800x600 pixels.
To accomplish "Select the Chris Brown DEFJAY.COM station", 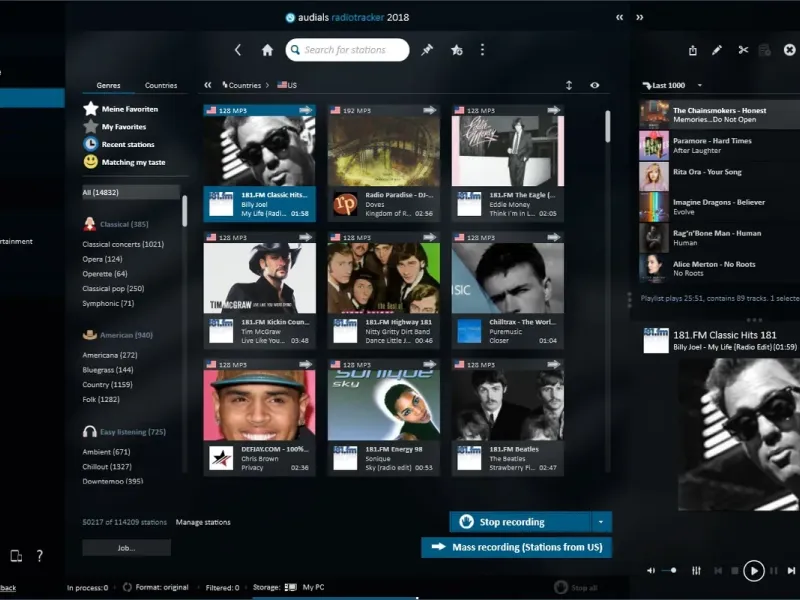I will [260, 417].
